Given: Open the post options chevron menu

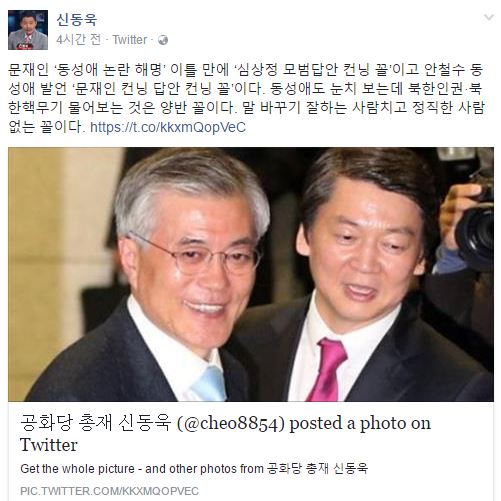Looking at the screenshot, I should pyautogui.click(x=489, y=17).
